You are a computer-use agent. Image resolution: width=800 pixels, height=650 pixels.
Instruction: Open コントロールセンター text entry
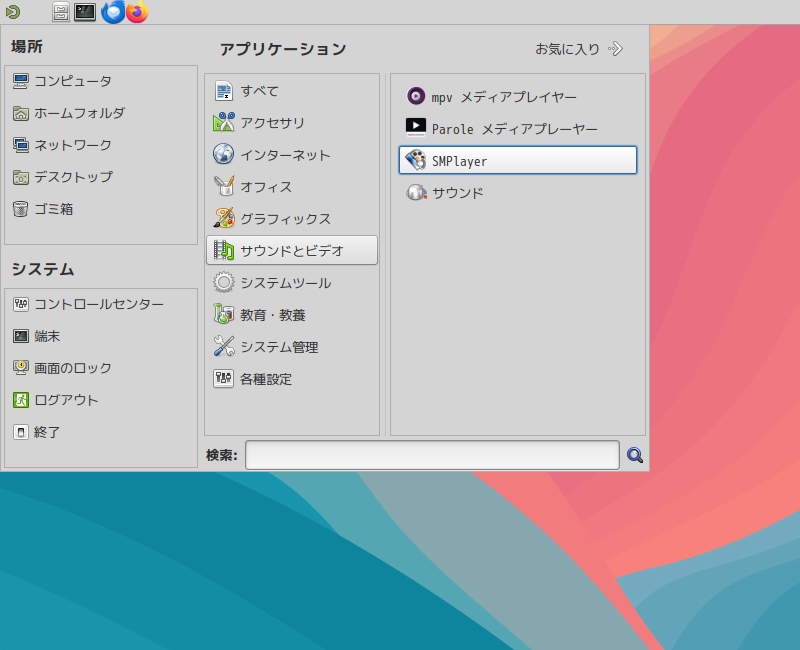pyautogui.click(x=99, y=305)
